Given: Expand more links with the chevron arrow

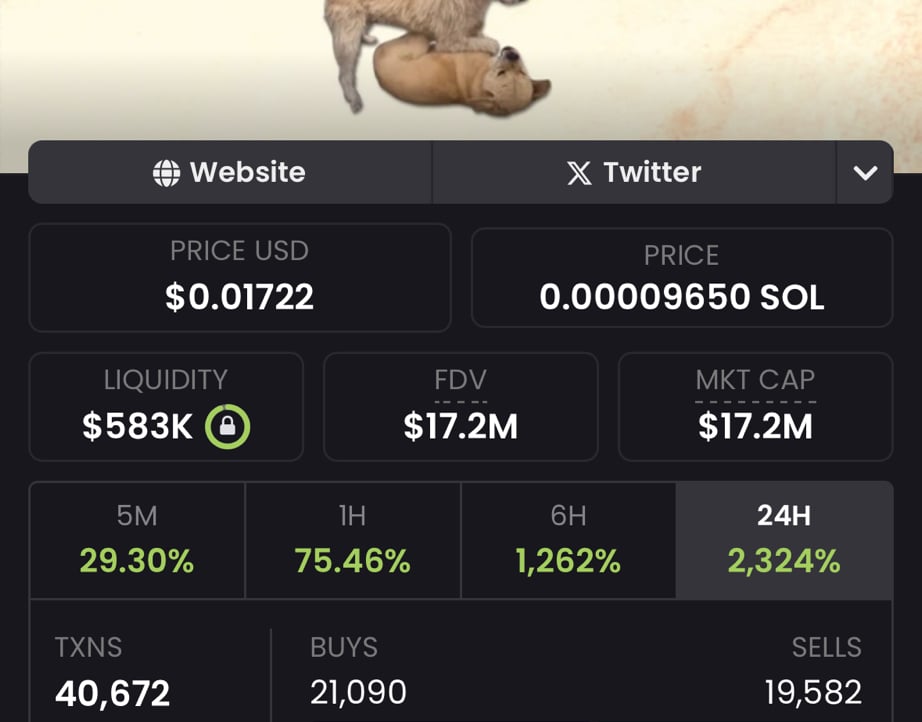Looking at the screenshot, I should (x=865, y=172).
